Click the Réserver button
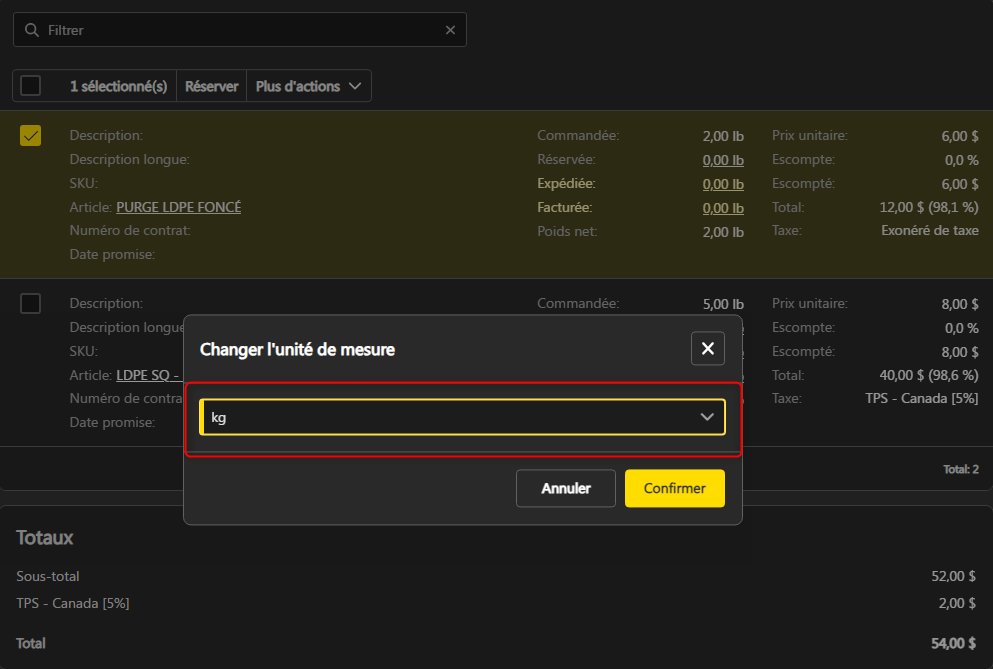 [x=212, y=86]
